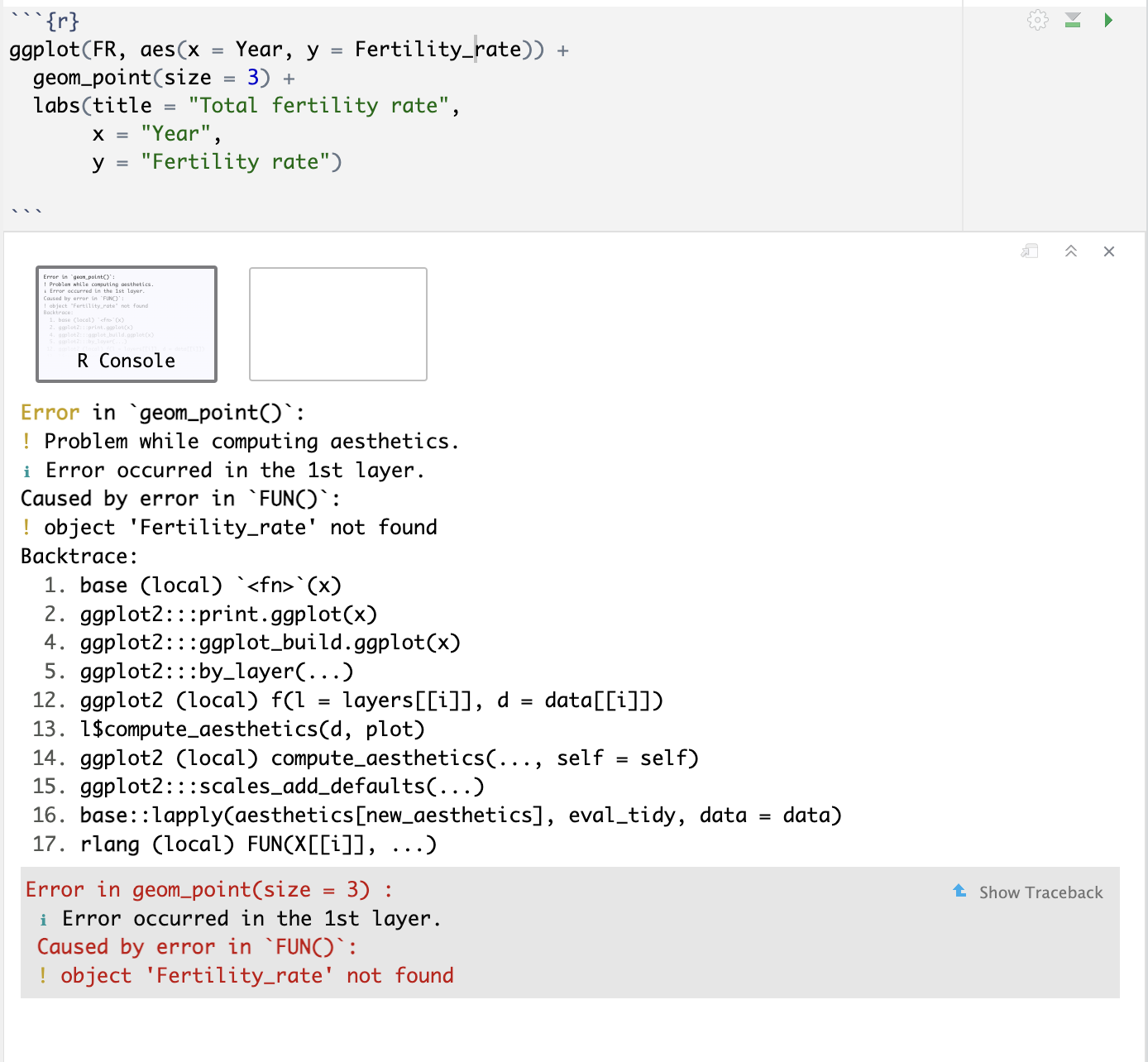
Task: Click the 'Backtrace:' heading line
Action: point(79,557)
